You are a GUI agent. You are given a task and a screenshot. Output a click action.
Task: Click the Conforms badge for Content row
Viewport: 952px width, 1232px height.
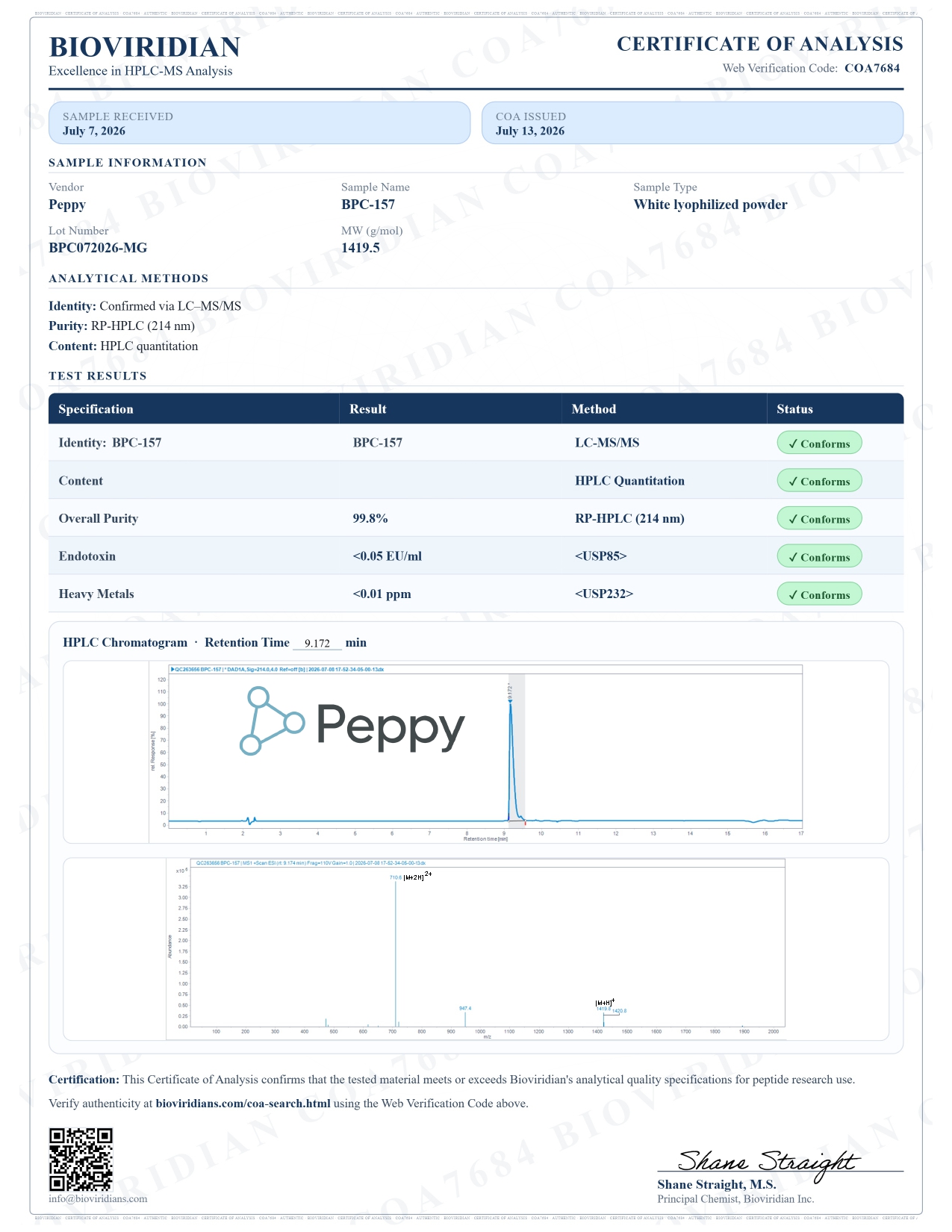[819, 480]
